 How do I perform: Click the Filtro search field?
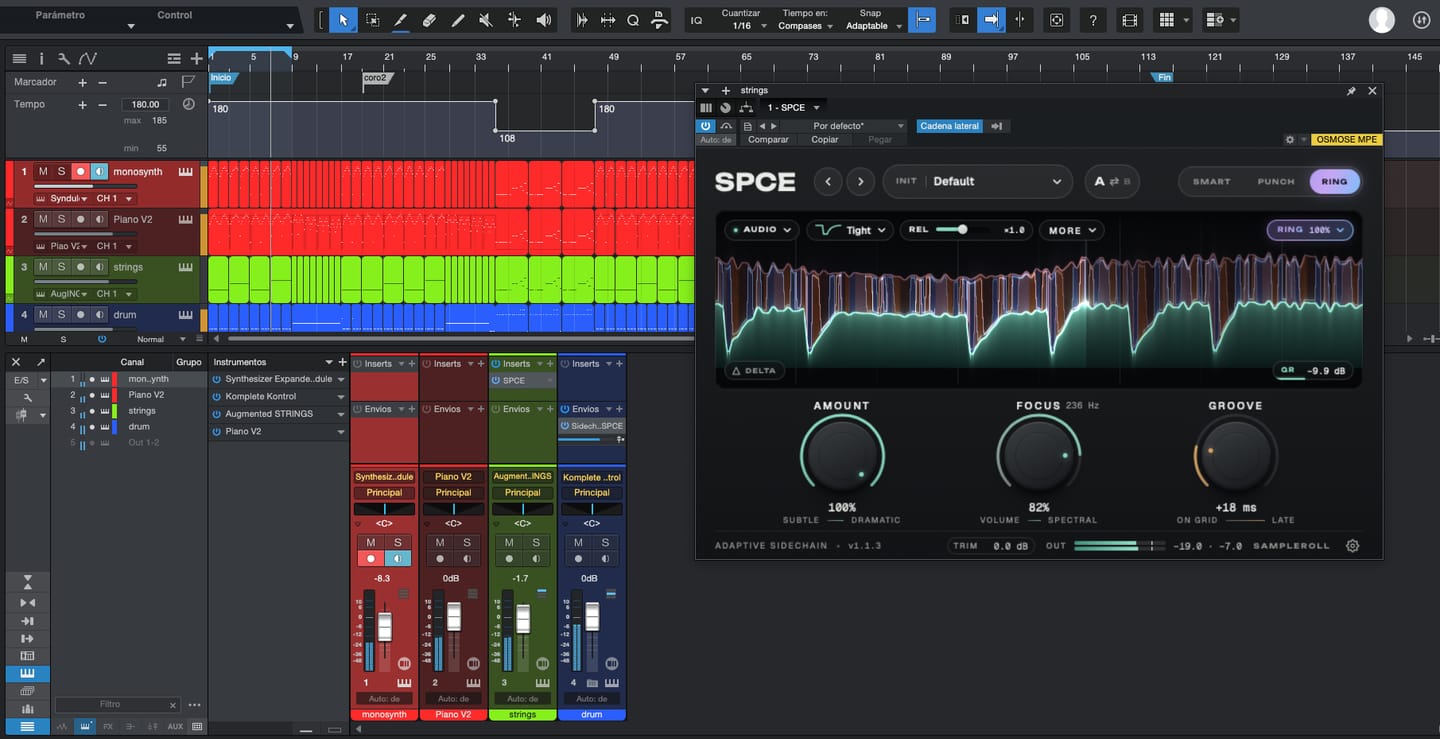(118, 705)
